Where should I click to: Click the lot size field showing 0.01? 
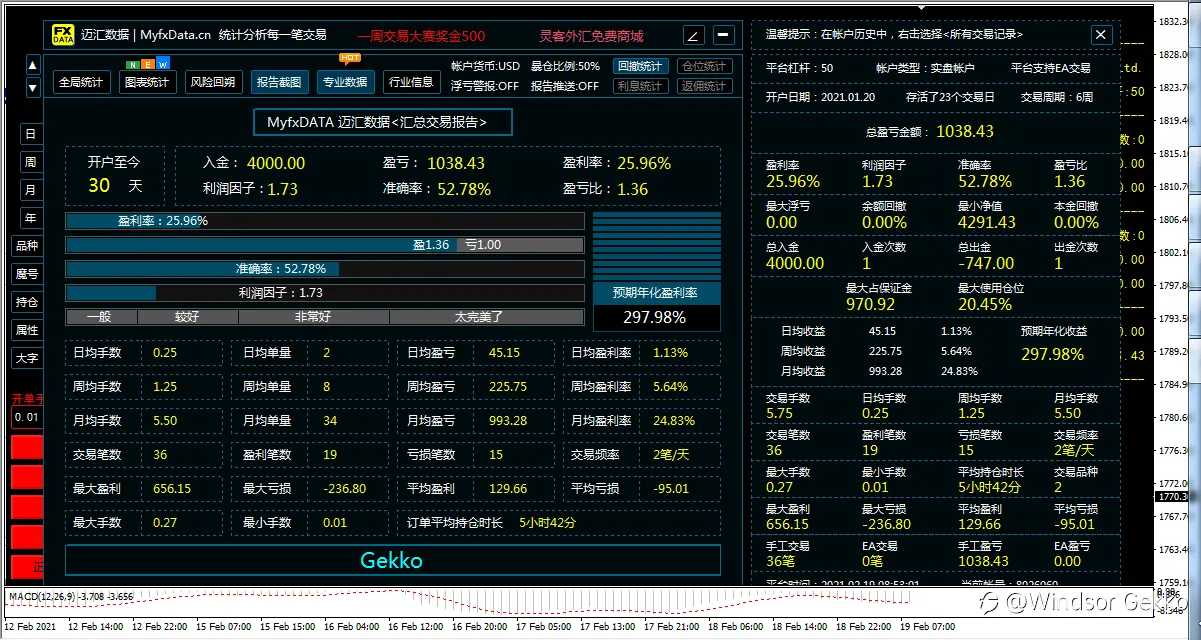pos(27,417)
